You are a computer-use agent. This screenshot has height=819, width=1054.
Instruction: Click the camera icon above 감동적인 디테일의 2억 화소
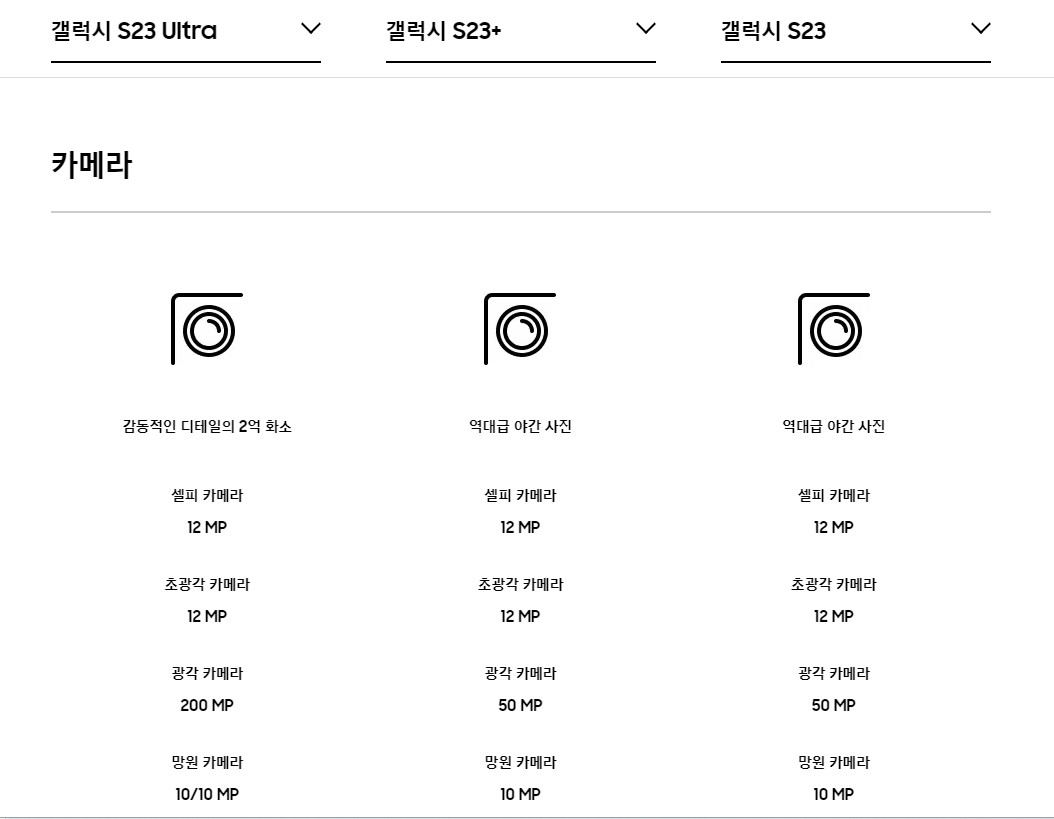coord(207,329)
